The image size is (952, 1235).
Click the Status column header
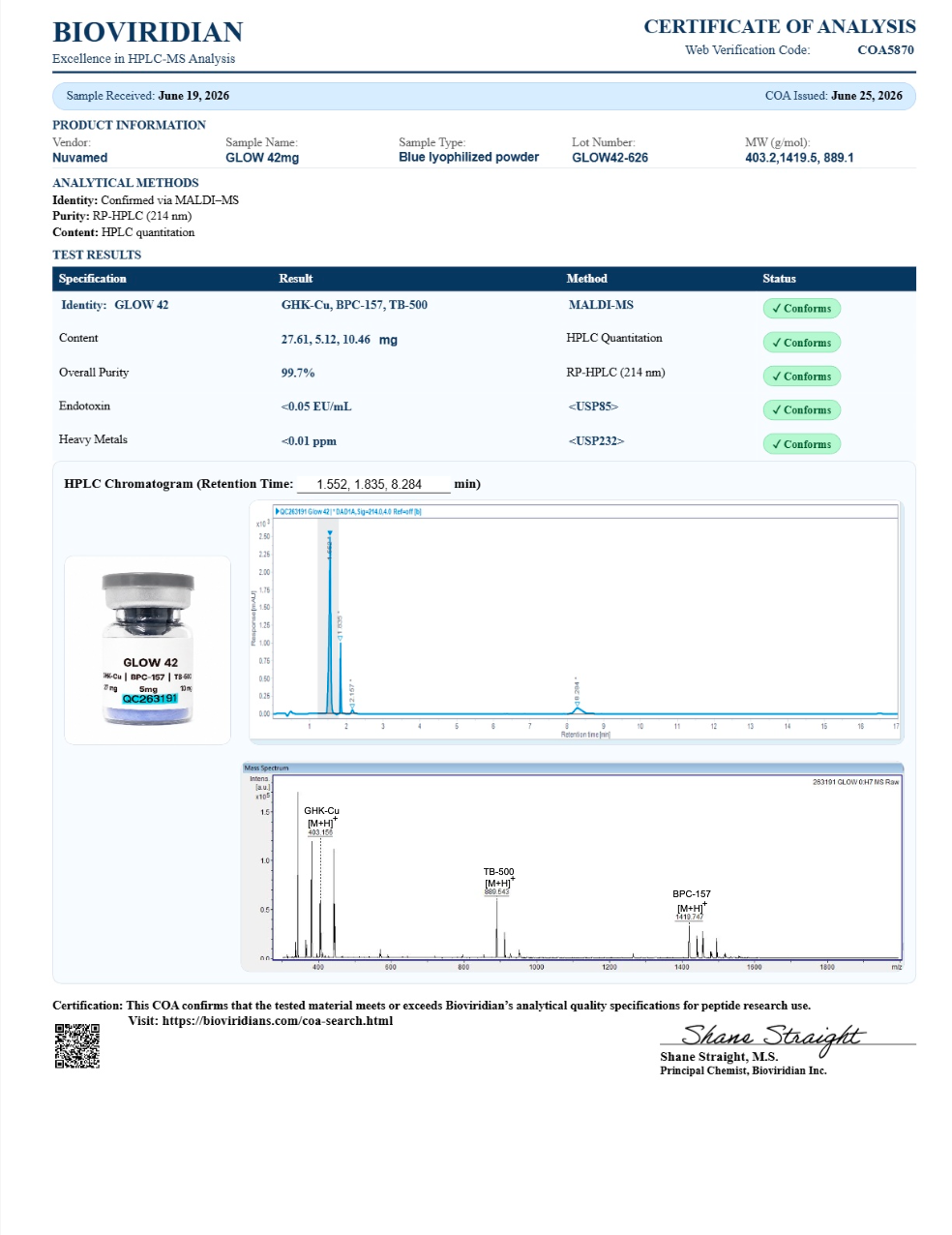point(779,279)
